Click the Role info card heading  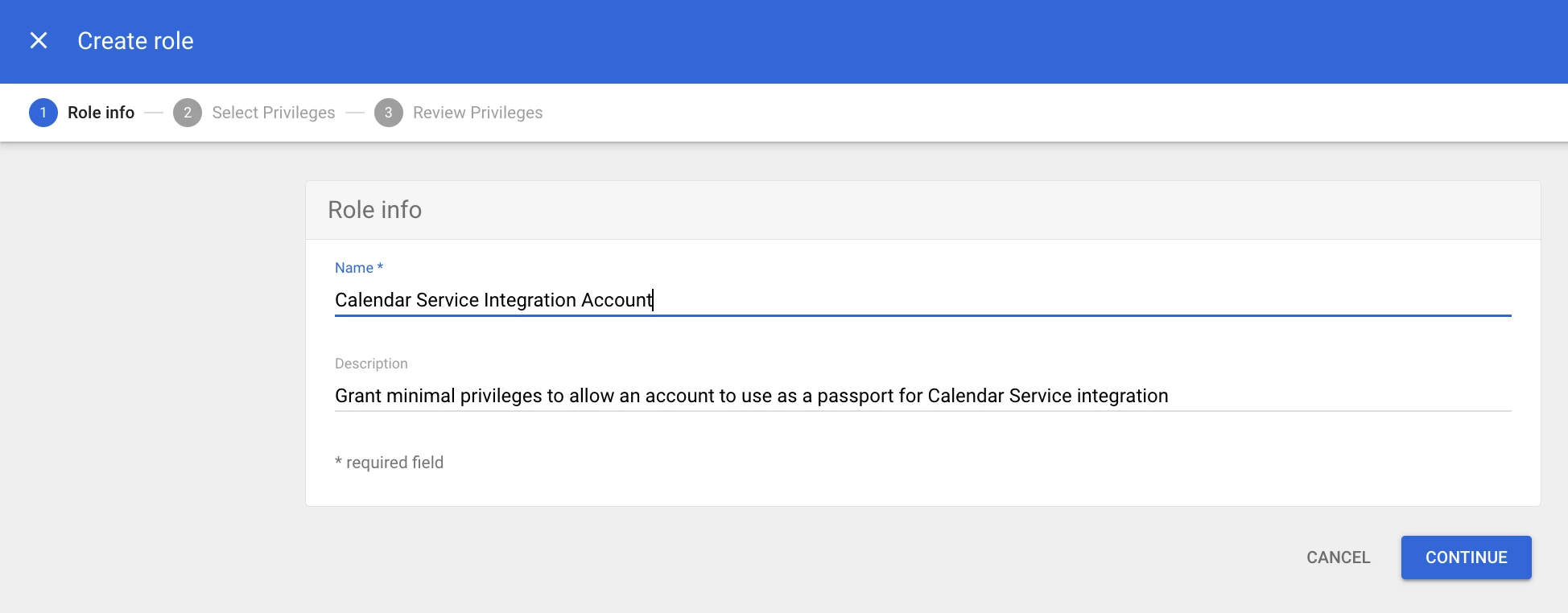tap(374, 210)
